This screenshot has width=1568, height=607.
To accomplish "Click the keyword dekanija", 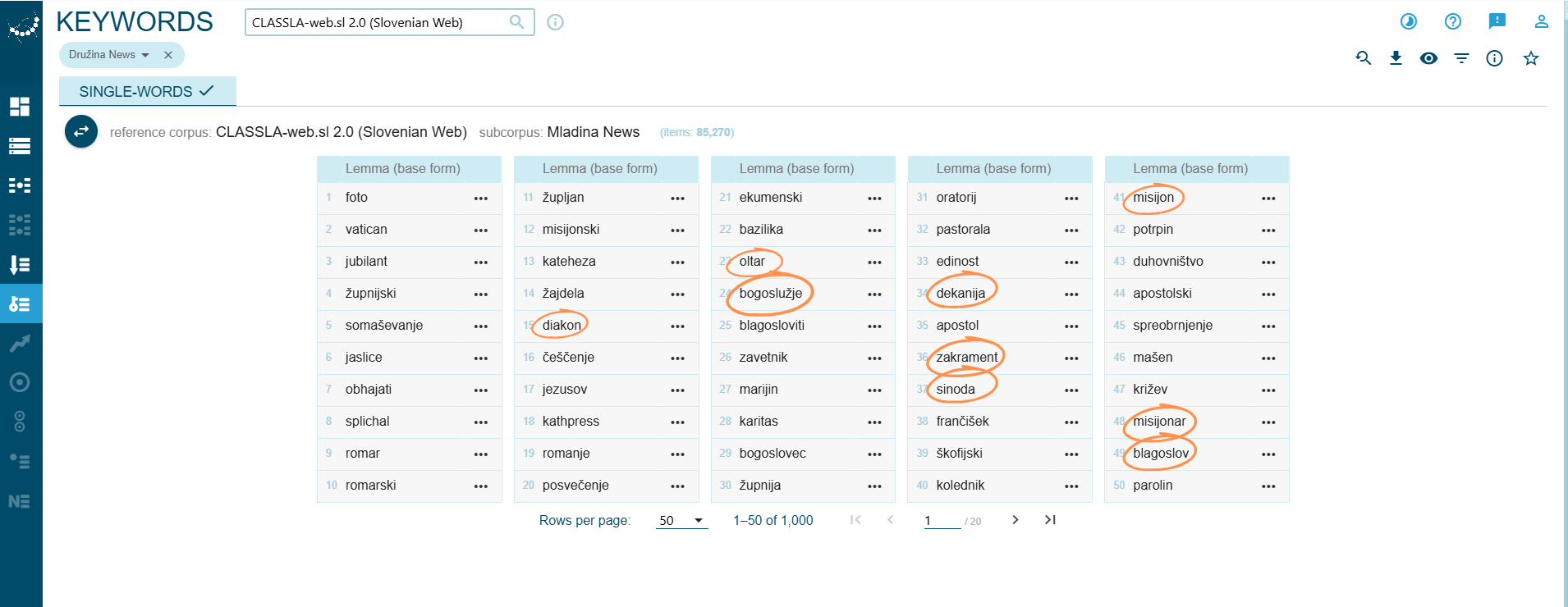I will click(x=961, y=293).
